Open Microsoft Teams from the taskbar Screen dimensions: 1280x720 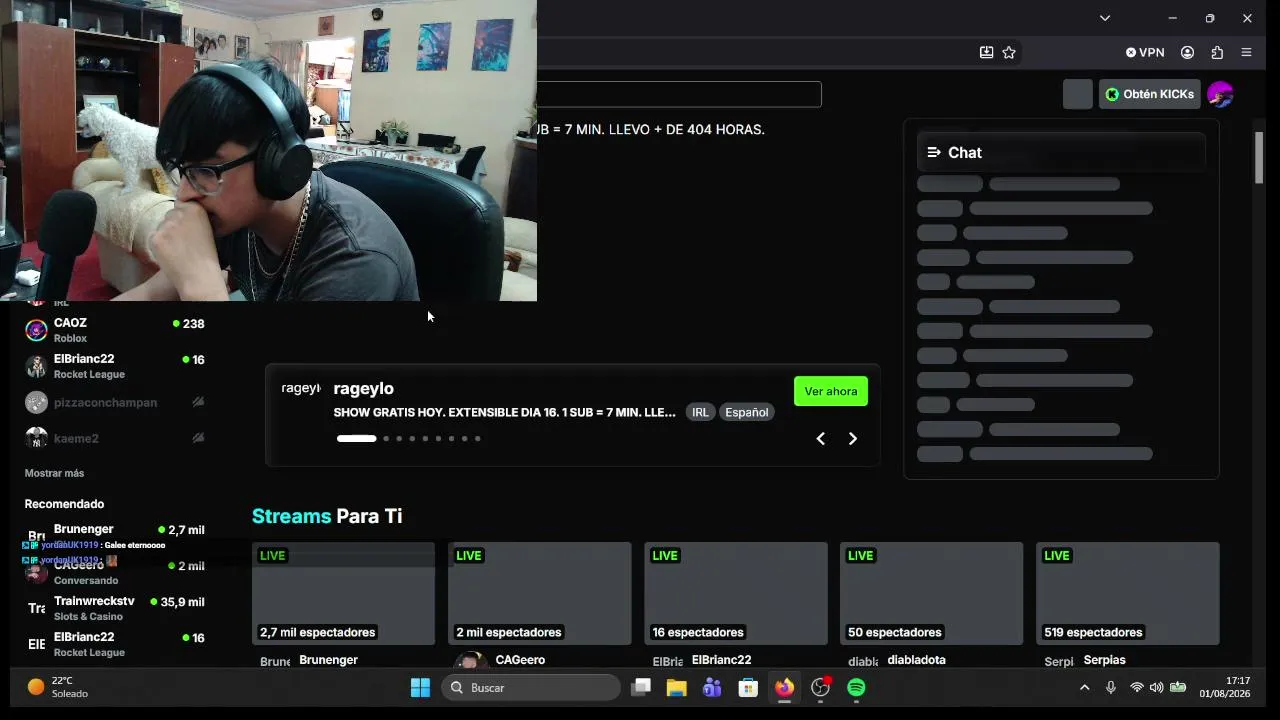tap(712, 687)
